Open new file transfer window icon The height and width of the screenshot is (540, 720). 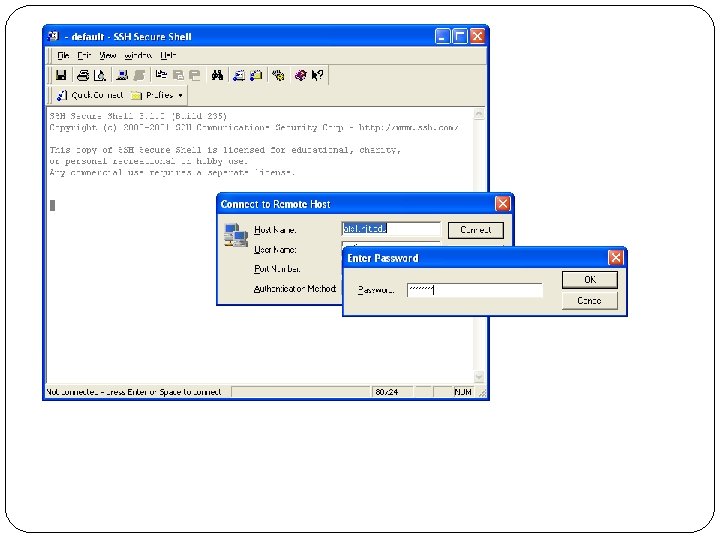(256, 75)
